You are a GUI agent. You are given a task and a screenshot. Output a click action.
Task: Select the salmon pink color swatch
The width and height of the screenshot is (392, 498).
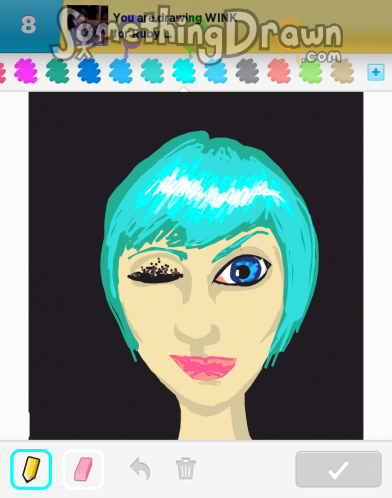coord(279,71)
